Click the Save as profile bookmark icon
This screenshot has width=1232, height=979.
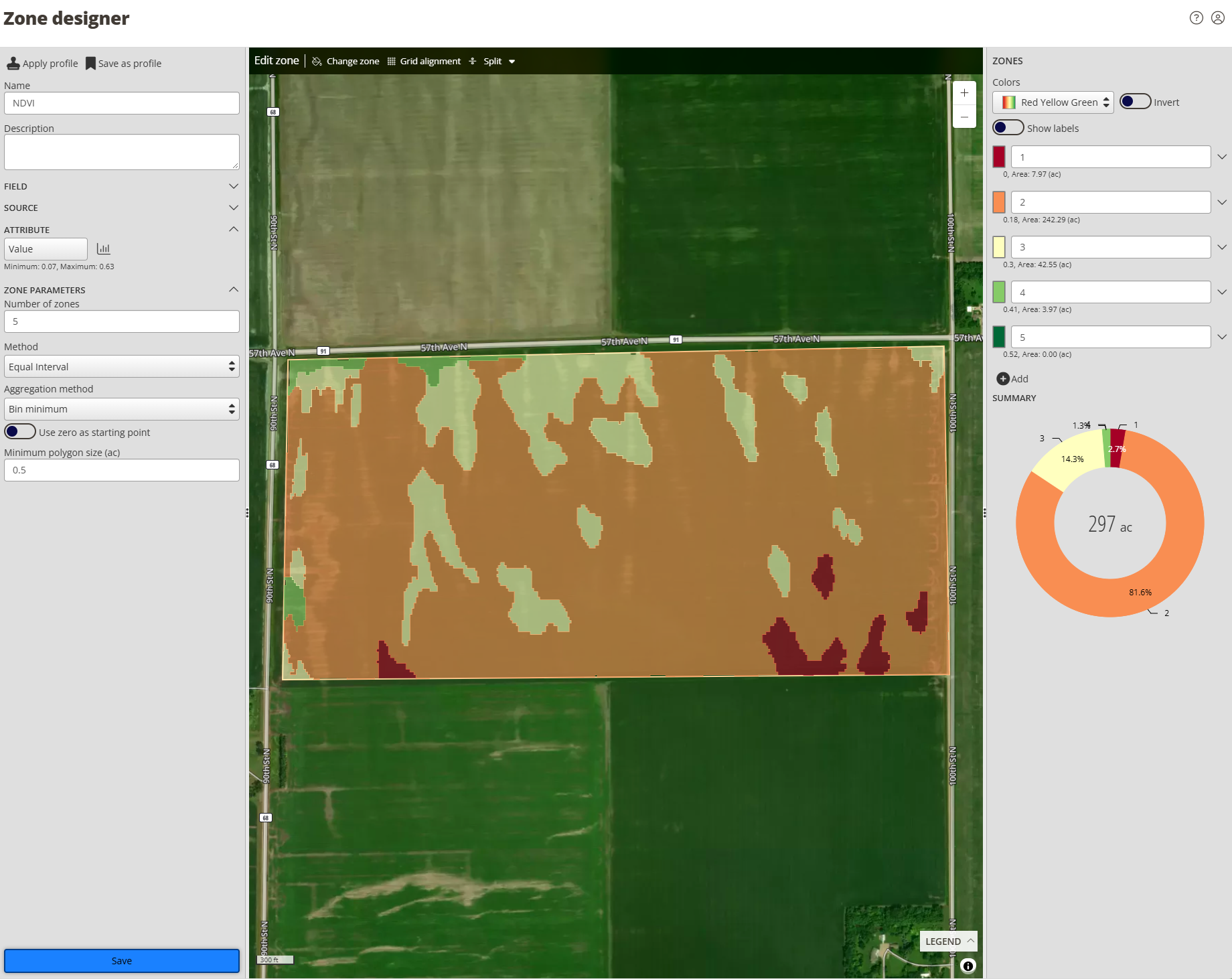tap(90, 64)
